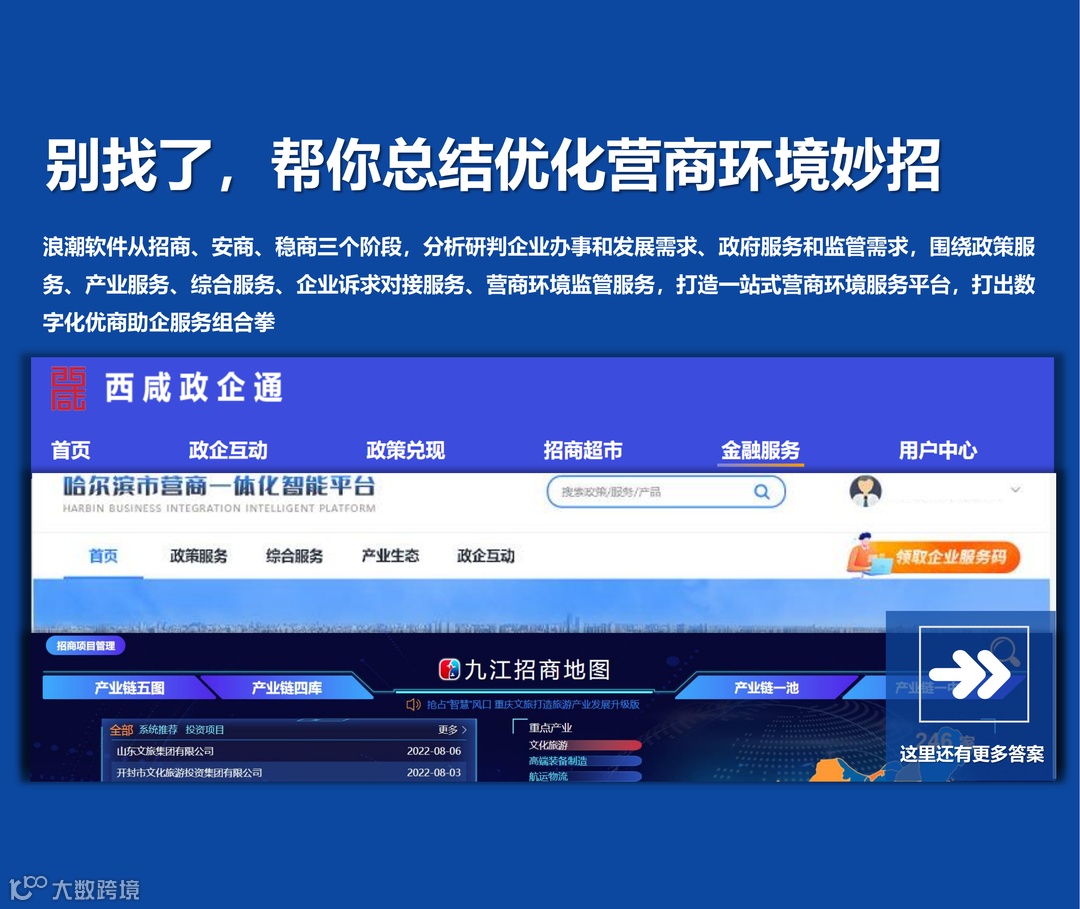Viewport: 1080px width, 909px height.
Task: Click the speaker announcement icon
Action: [413, 704]
